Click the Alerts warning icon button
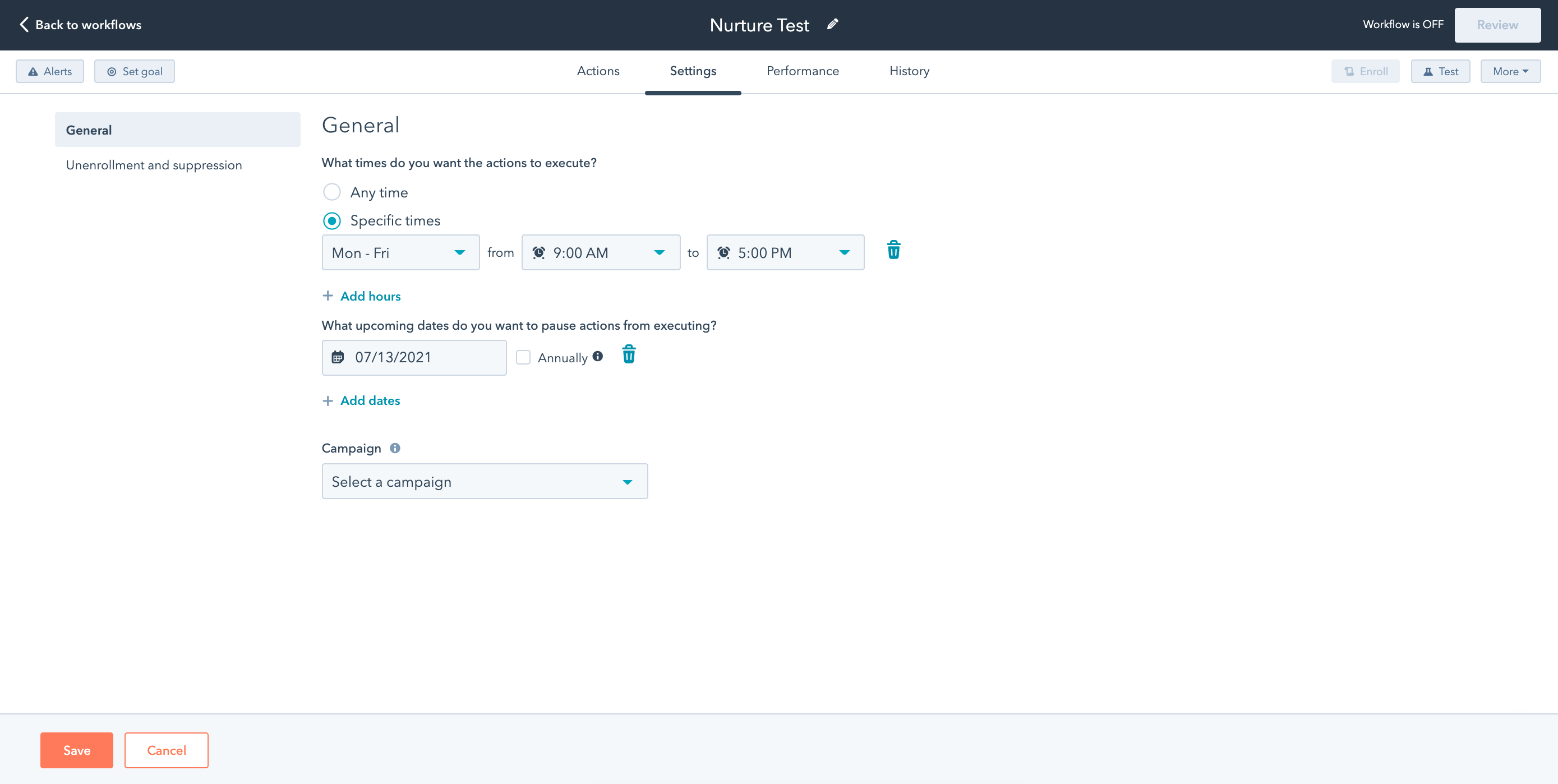1558x784 pixels. coord(49,71)
